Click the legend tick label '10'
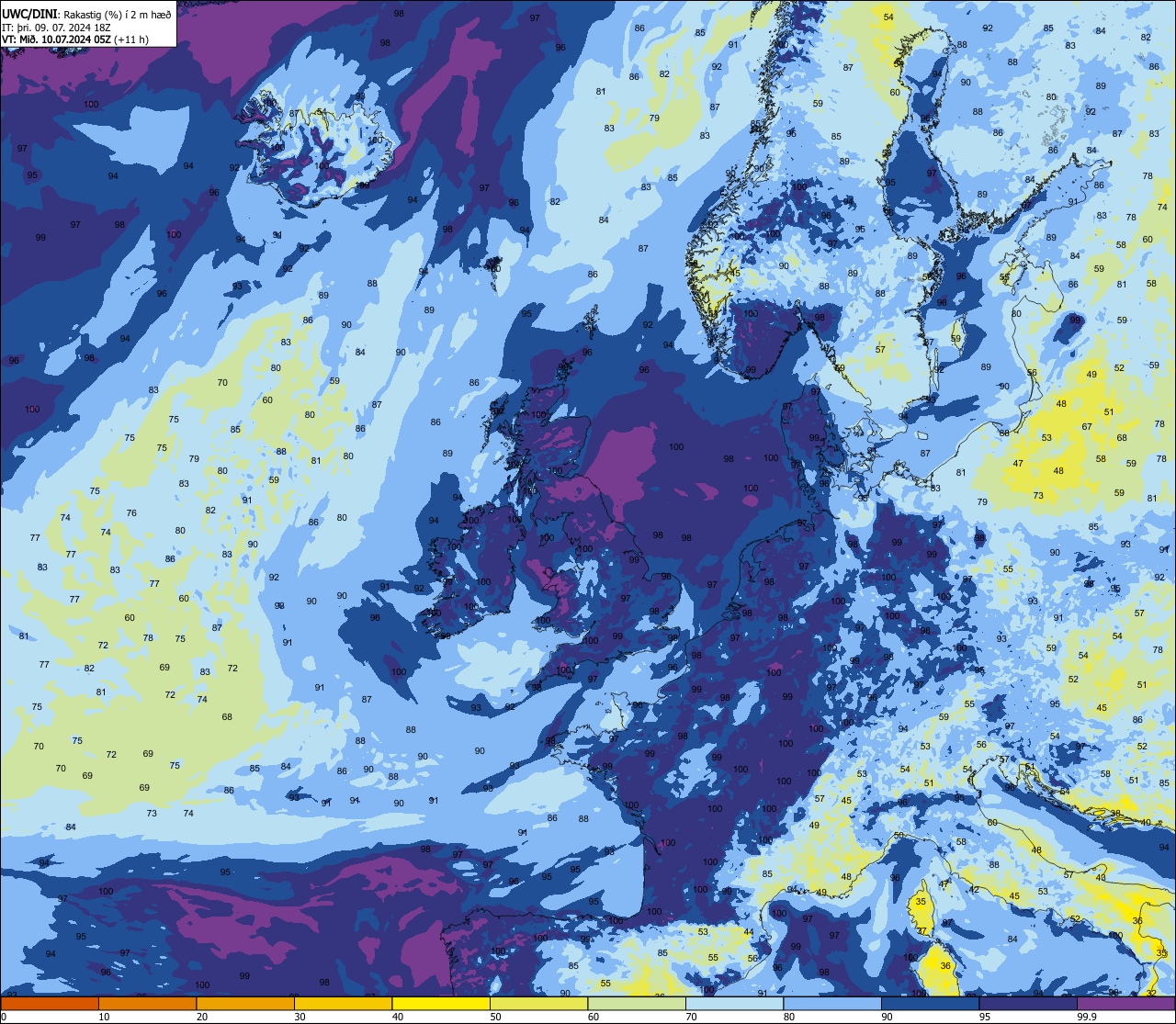The image size is (1176, 1024). tap(104, 1018)
